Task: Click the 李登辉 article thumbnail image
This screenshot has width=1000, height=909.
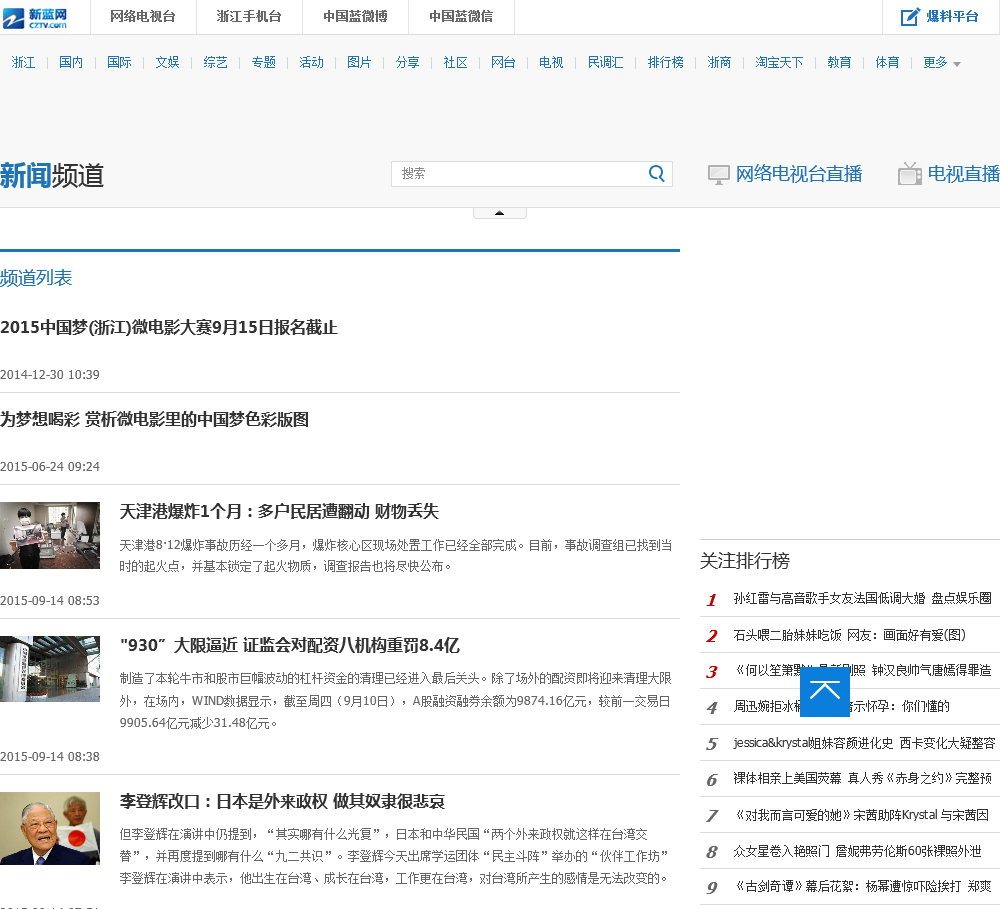Action: tap(50, 828)
